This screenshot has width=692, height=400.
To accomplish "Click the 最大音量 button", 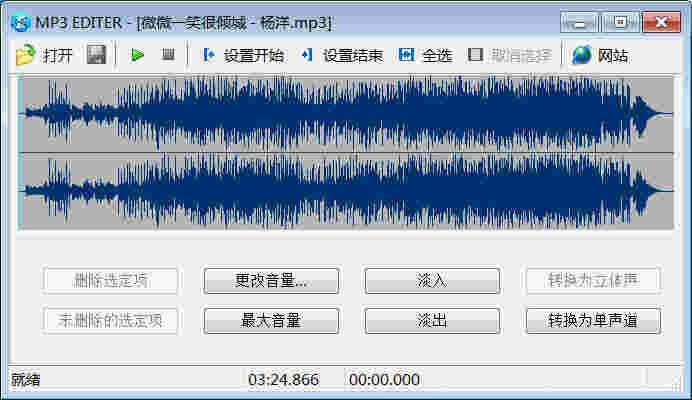I will coord(271,320).
